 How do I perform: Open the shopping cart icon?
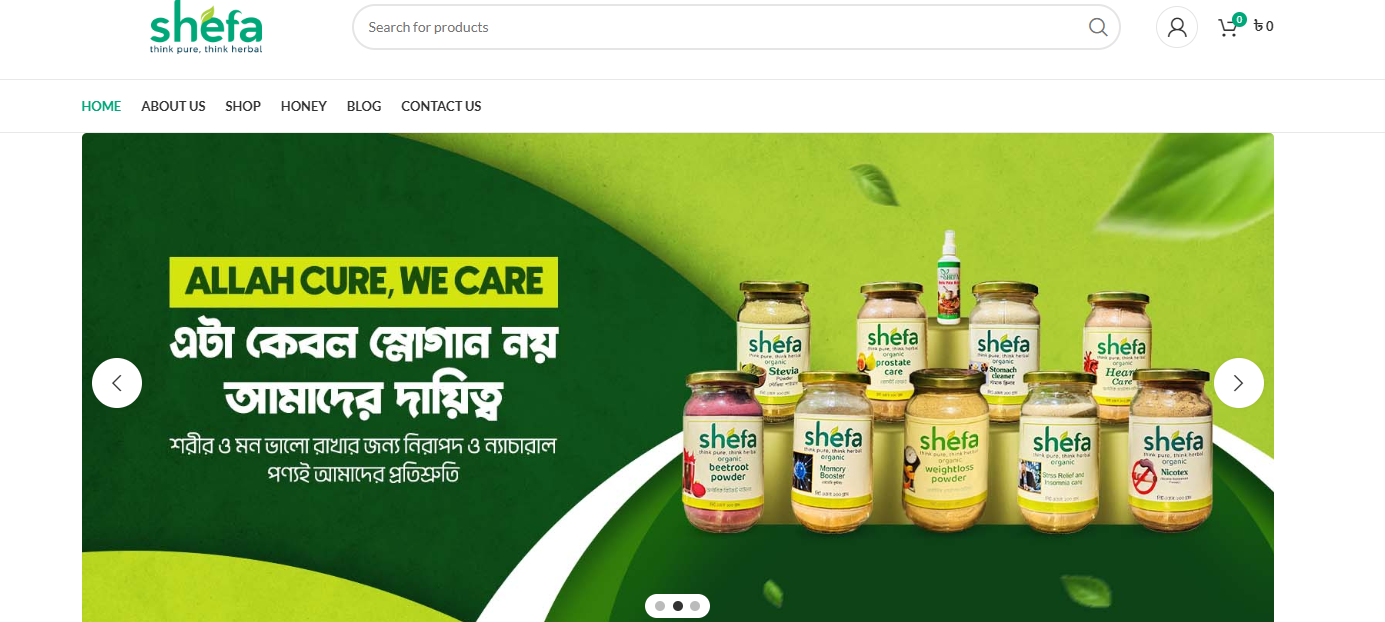[1228, 27]
